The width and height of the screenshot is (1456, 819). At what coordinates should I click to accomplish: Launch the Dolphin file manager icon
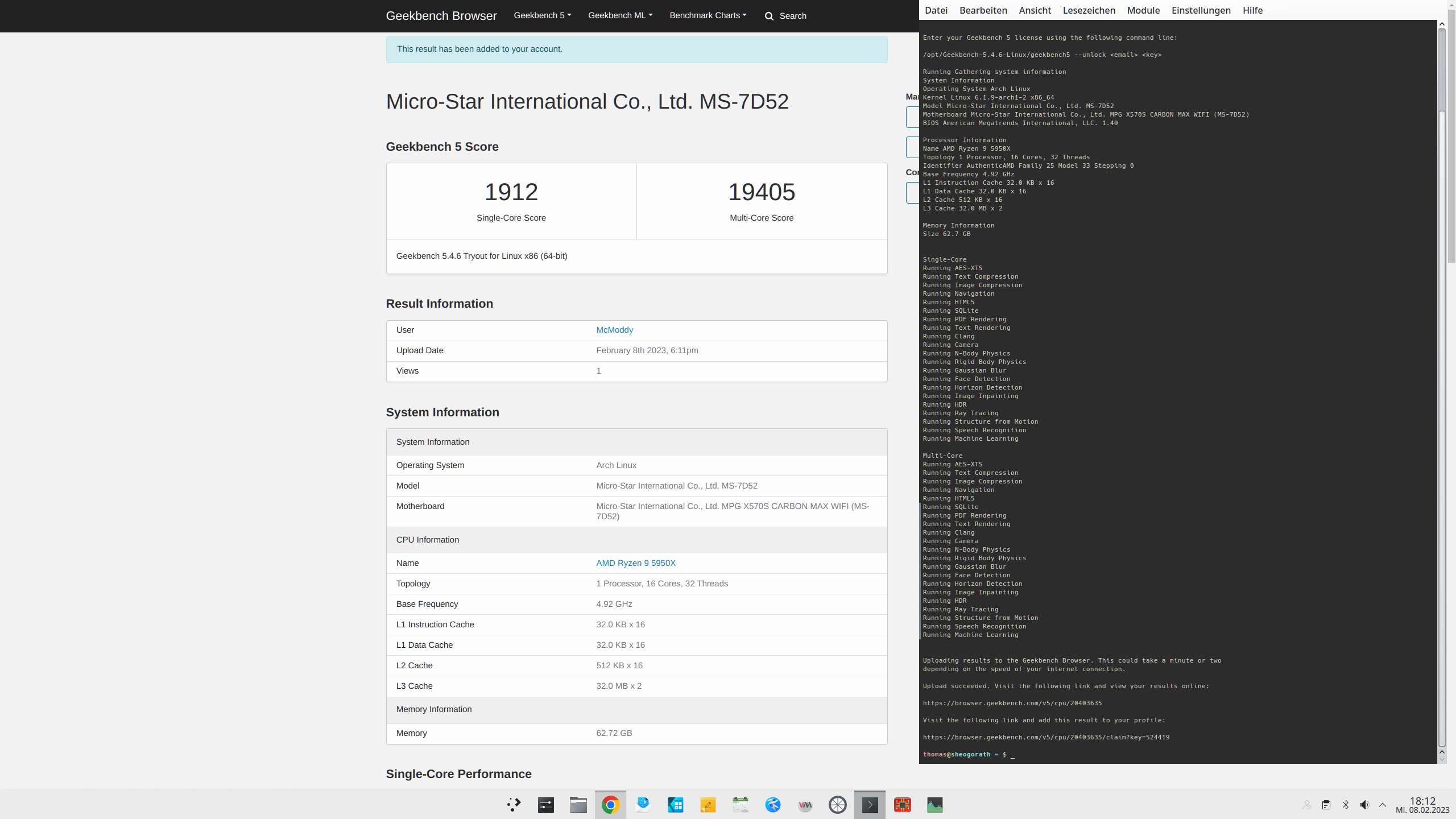pos(578,805)
